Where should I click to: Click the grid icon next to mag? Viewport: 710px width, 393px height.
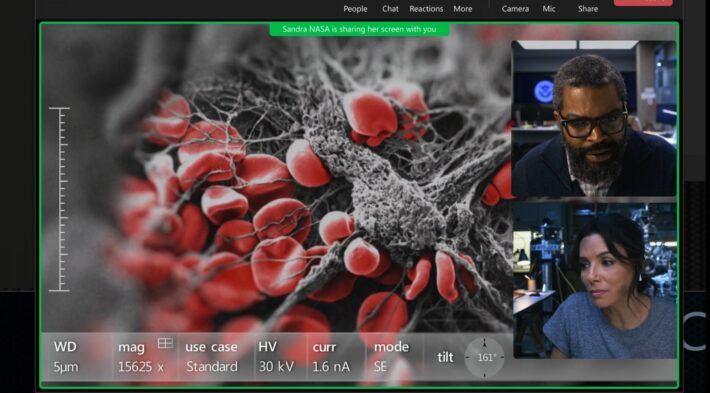[165, 343]
